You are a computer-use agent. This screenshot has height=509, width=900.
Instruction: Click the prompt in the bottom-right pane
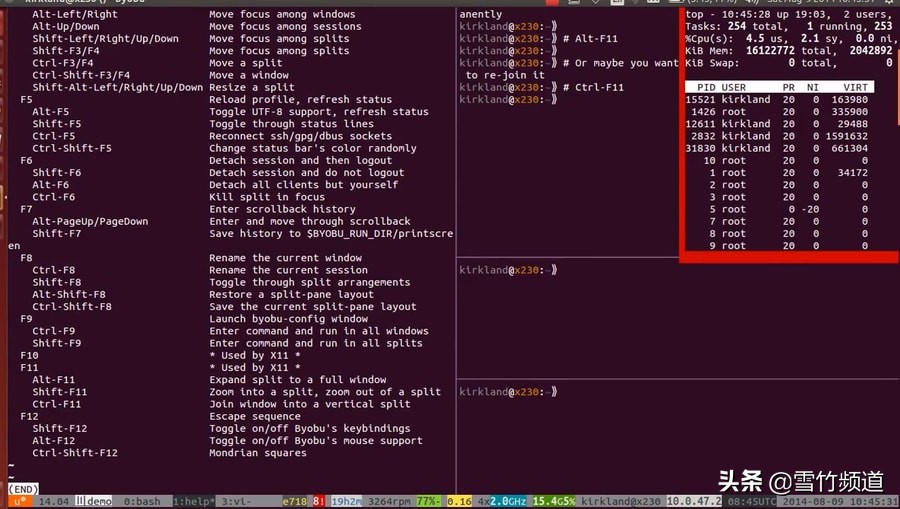click(x=508, y=392)
